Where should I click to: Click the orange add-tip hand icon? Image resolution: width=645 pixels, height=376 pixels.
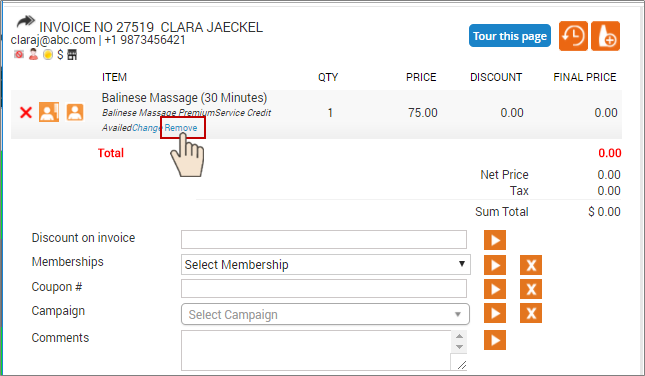[606, 36]
